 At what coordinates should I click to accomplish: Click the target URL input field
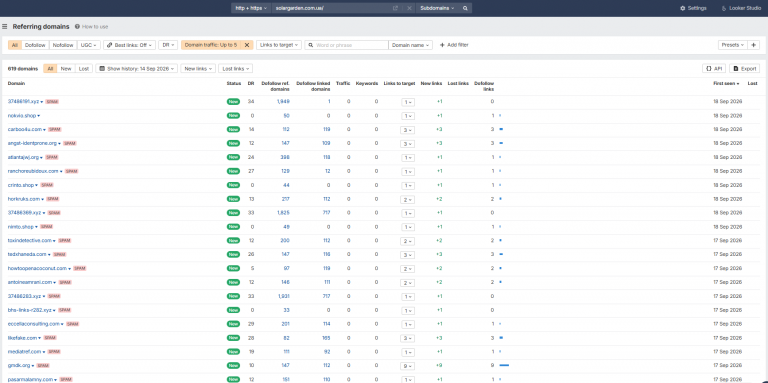coord(332,8)
